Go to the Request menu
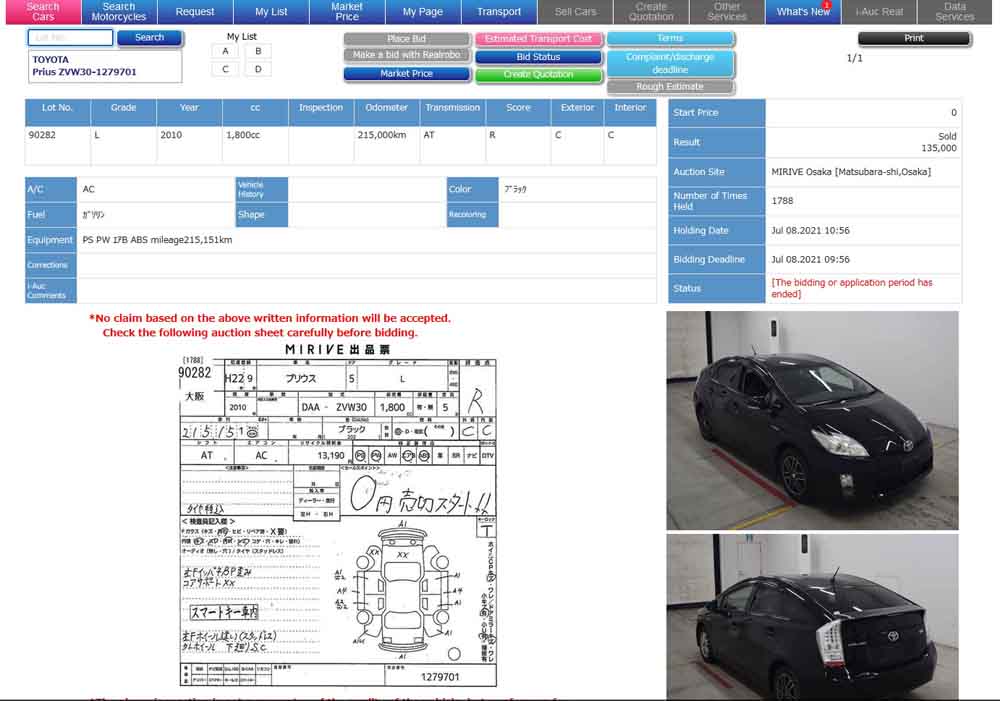1000x701 pixels. 195,11
